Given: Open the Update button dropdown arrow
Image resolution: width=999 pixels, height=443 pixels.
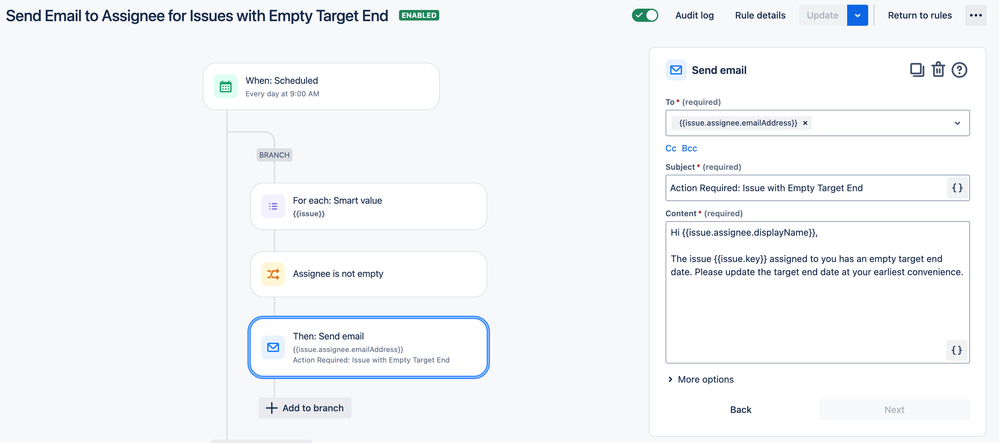Looking at the screenshot, I should click(857, 15).
